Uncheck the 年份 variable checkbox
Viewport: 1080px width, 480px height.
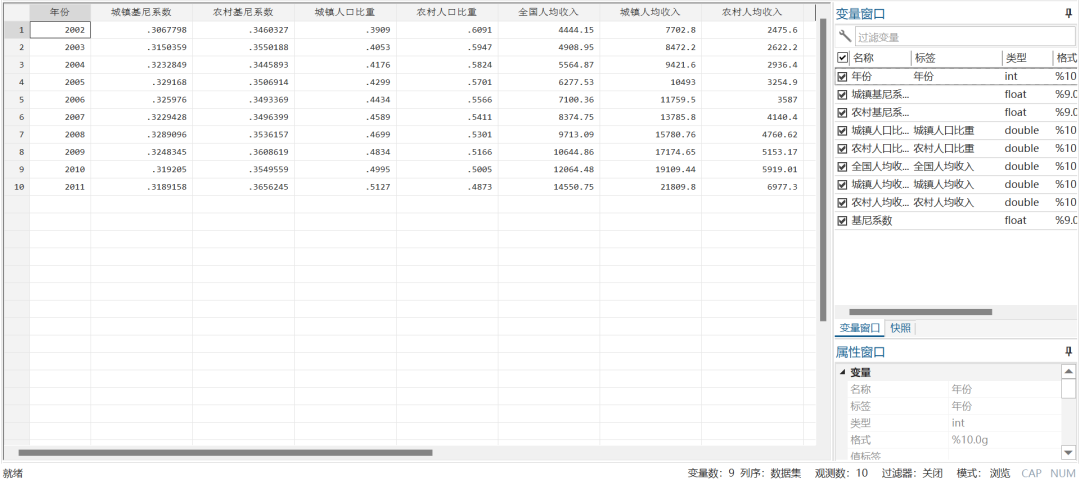pos(842,76)
